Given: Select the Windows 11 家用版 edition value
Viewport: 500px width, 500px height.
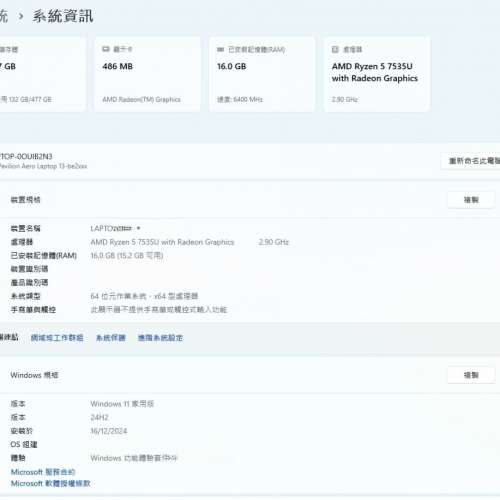Looking at the screenshot, I should pyautogui.click(x=122, y=404).
